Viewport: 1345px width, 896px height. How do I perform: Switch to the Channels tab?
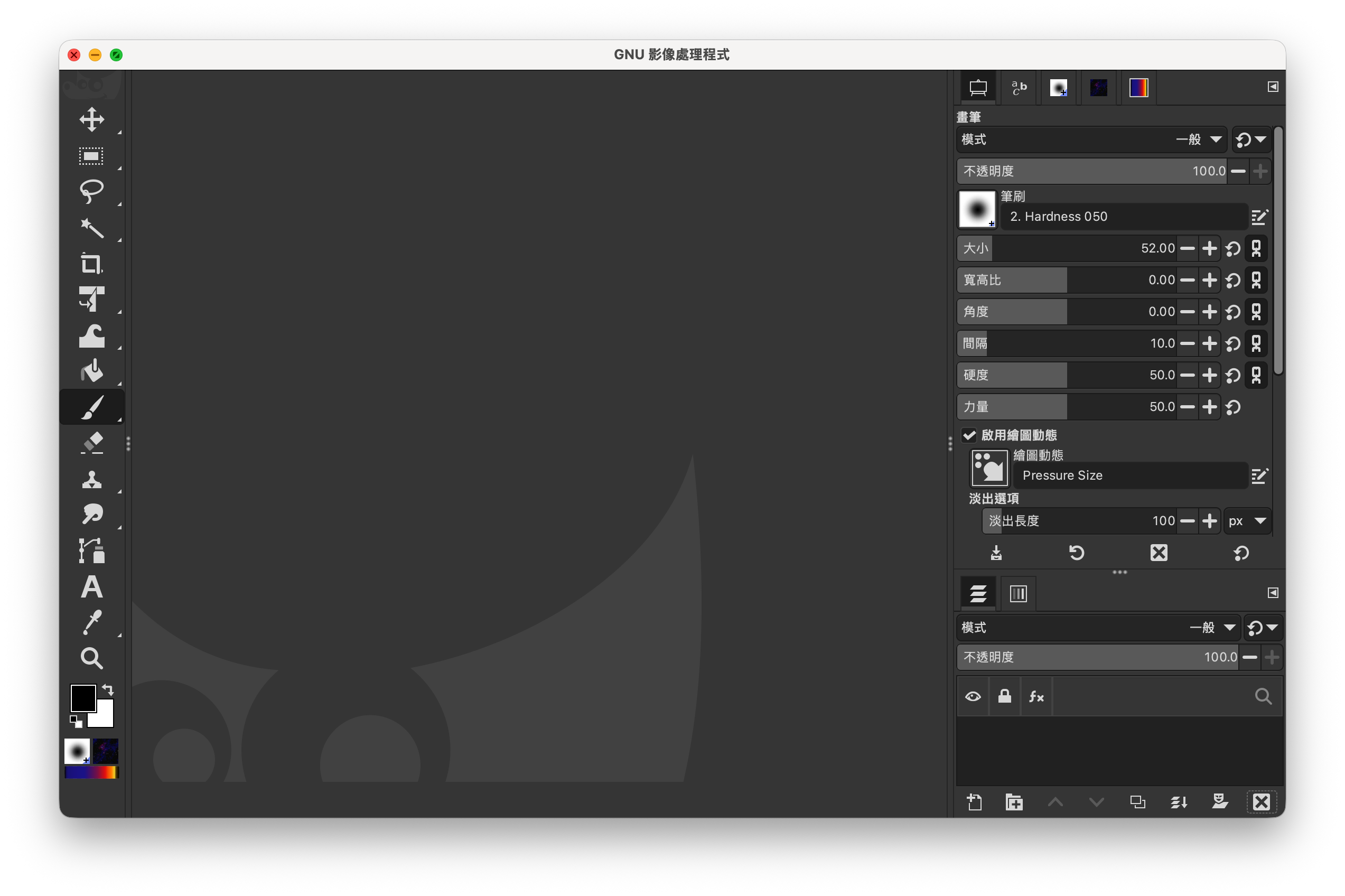point(1018,594)
